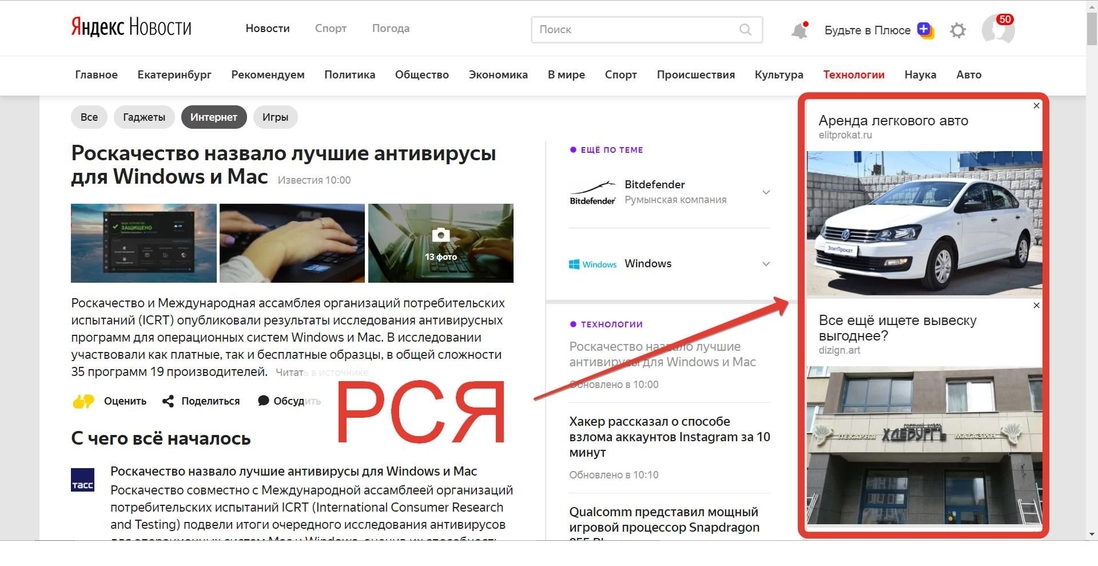Screen dimensions: 1098x566
Task: Open the settings gear icon
Action: pos(957,30)
